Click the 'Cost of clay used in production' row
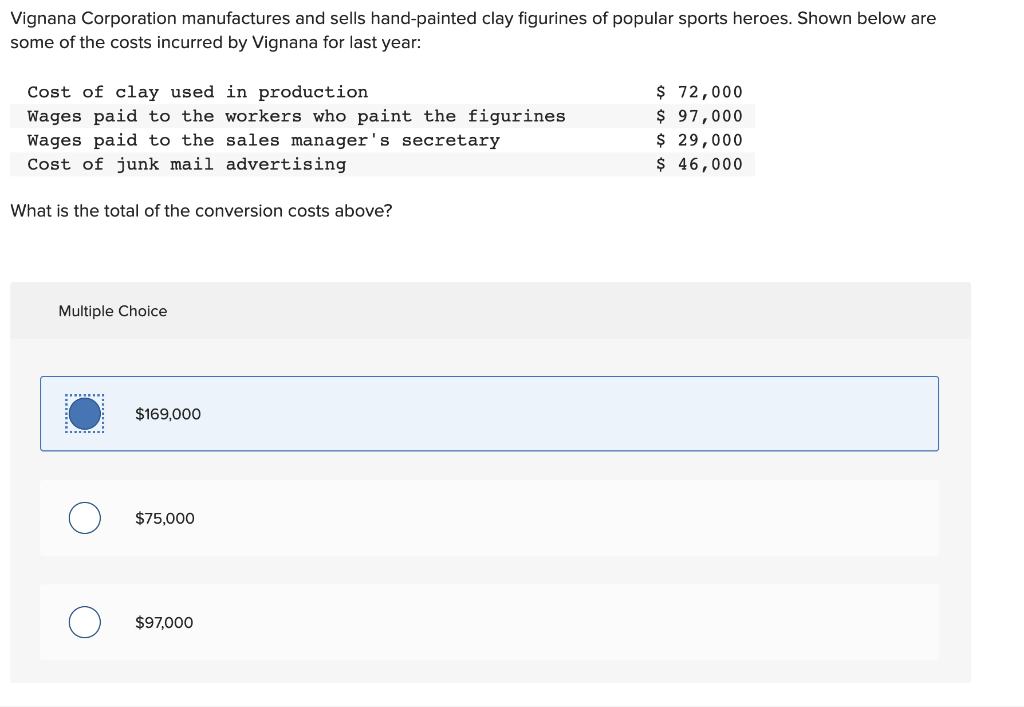The width and height of the screenshot is (1024, 707). [x=382, y=92]
